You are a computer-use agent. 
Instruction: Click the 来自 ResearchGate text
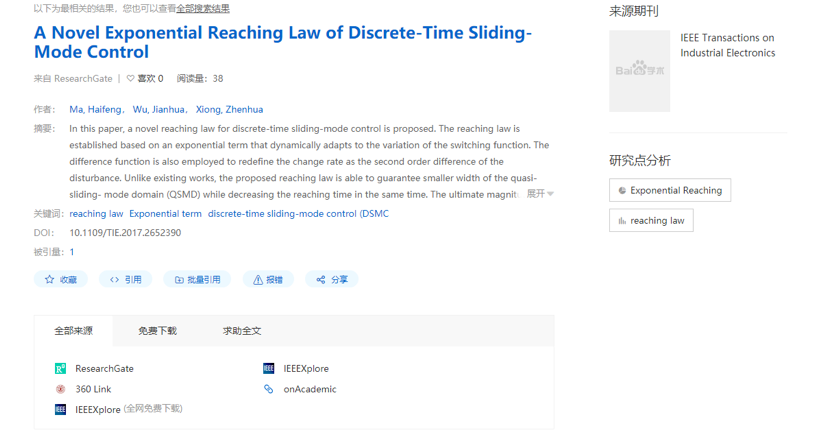[73, 79]
